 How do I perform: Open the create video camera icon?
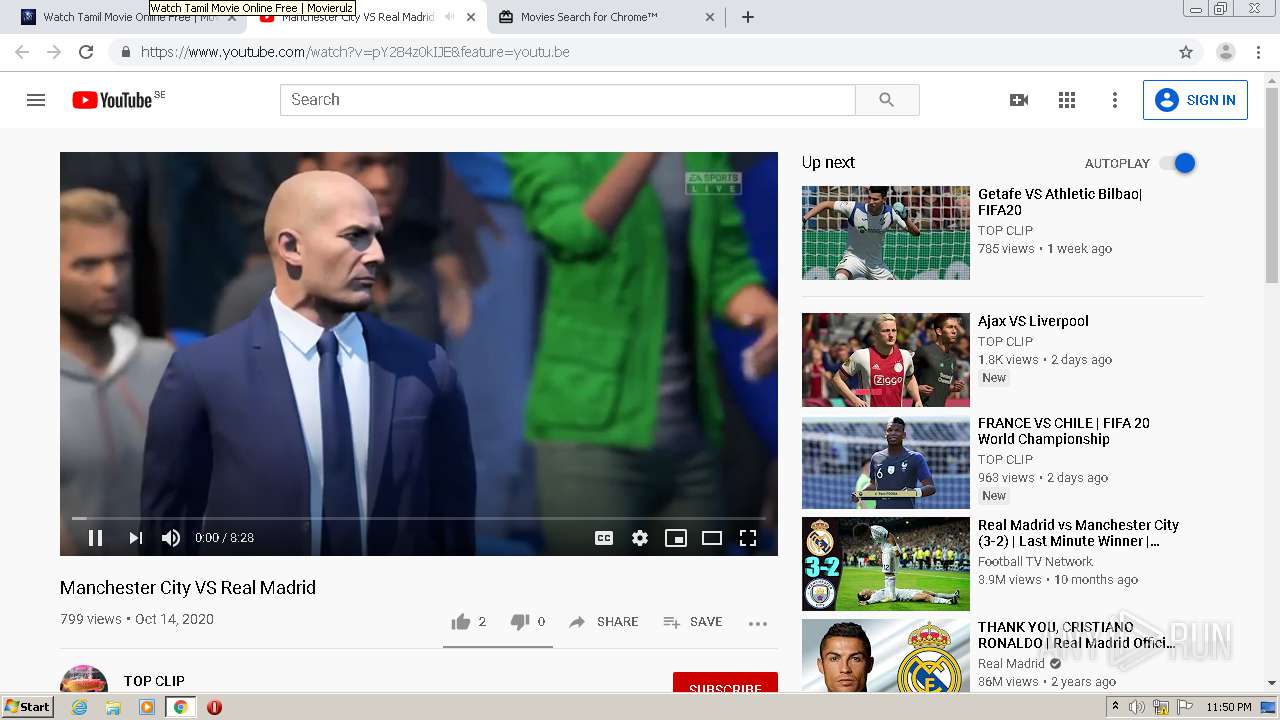tap(1019, 100)
